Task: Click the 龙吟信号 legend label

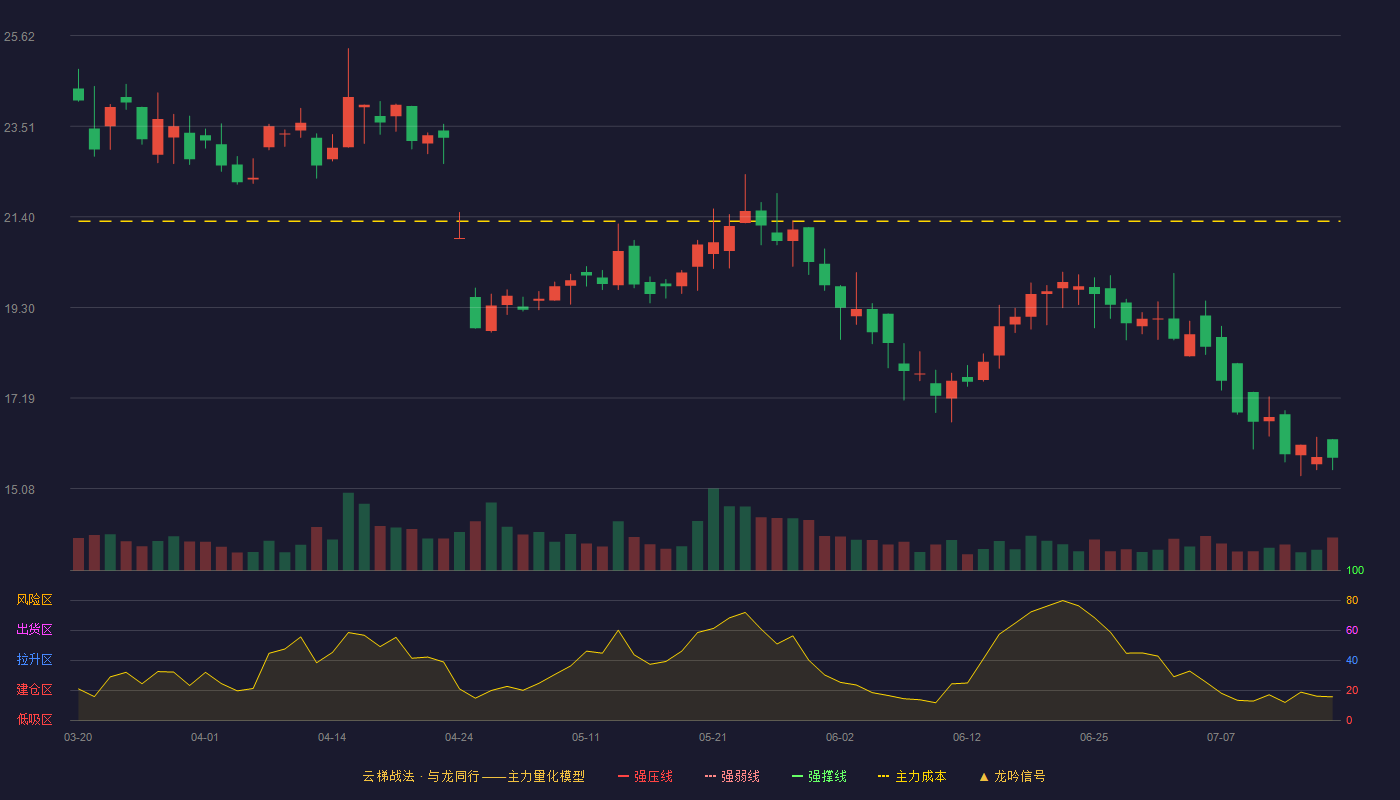Action: coord(1019,776)
